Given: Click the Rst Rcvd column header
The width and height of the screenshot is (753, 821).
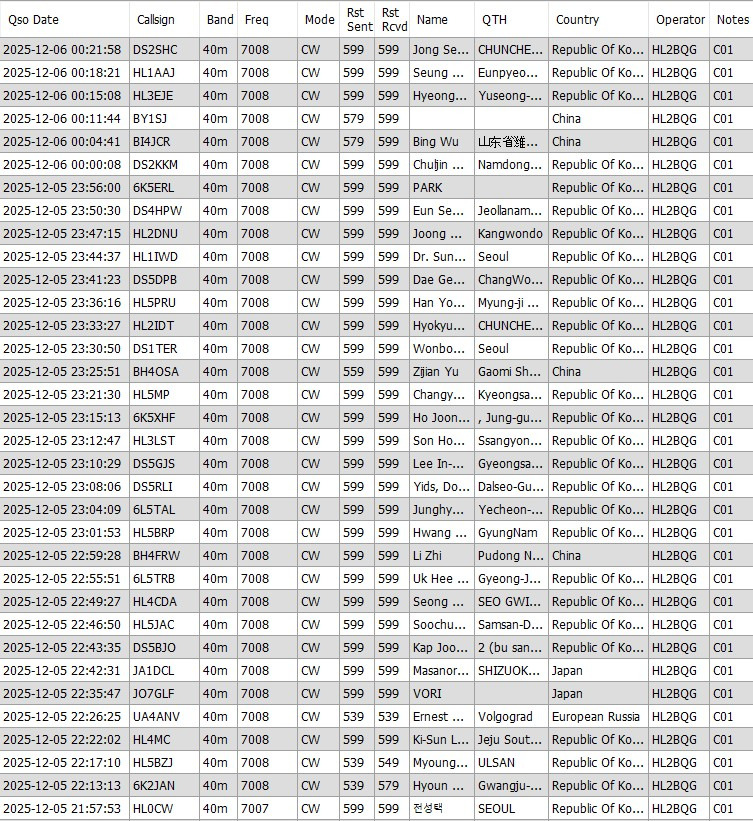Looking at the screenshot, I should pyautogui.click(x=390, y=19).
